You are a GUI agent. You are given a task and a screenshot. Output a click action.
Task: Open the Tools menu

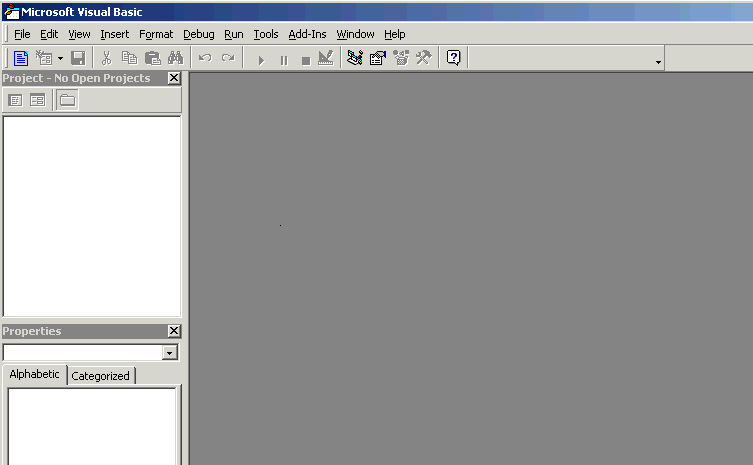coord(266,34)
